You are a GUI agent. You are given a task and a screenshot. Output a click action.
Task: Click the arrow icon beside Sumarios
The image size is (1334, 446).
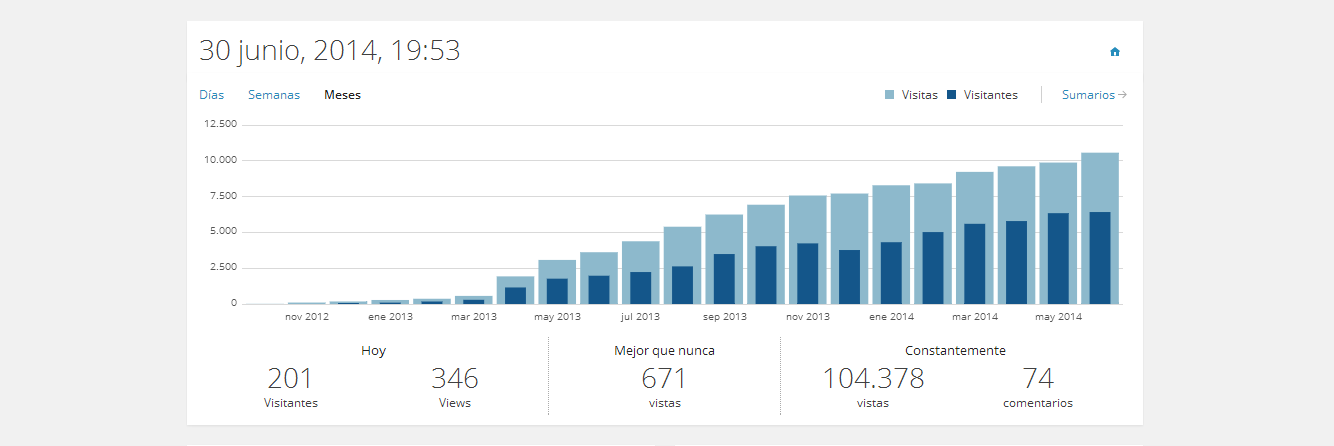1123,95
